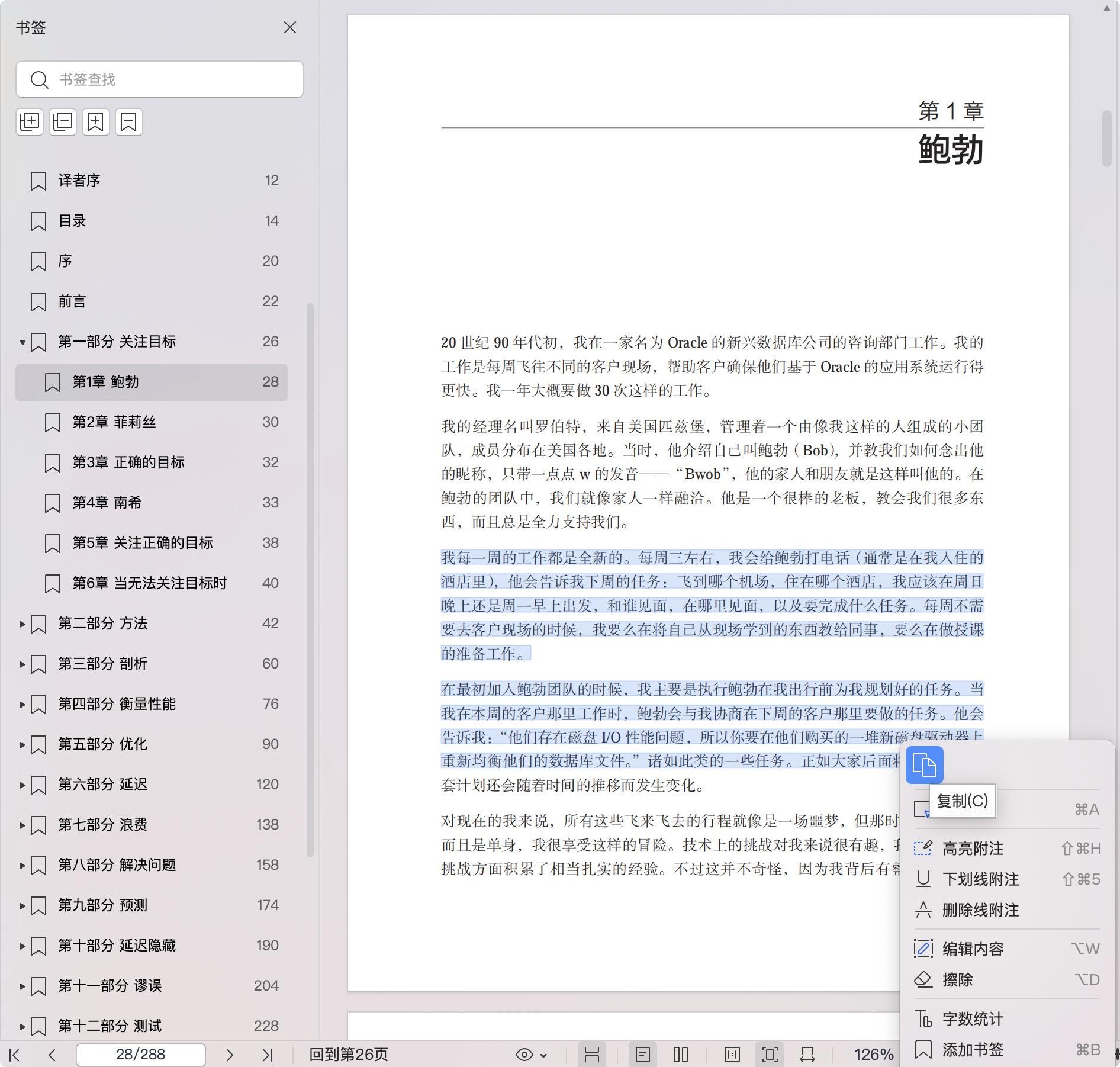Go to the next page arrow

point(230,1055)
